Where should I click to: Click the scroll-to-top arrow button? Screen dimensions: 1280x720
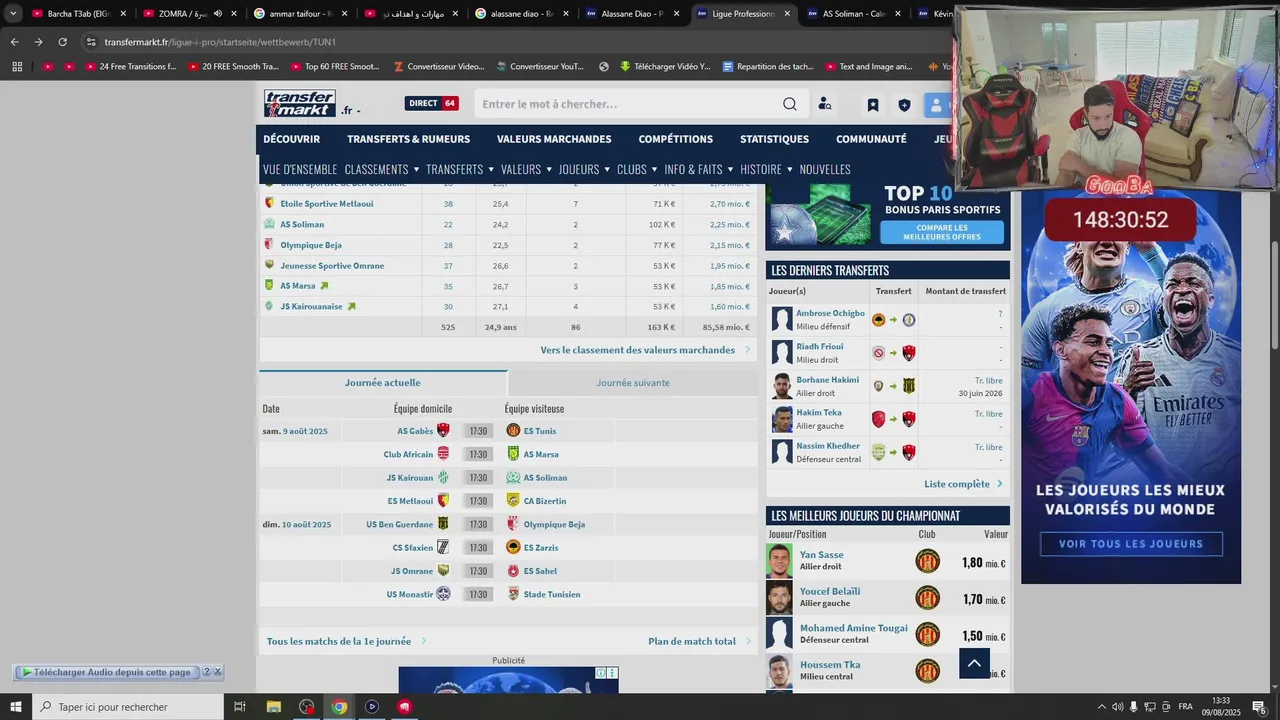point(974,663)
